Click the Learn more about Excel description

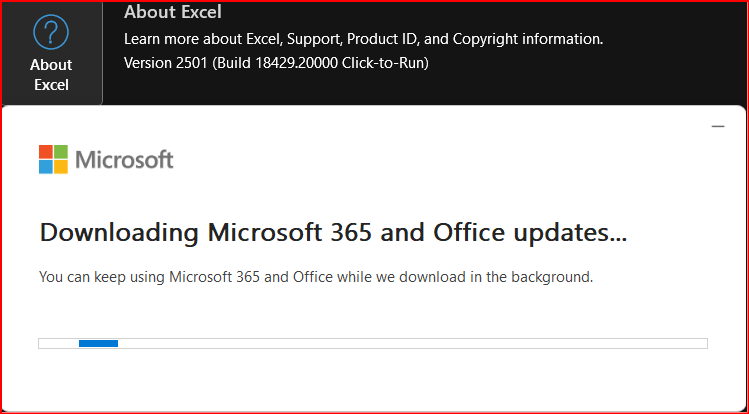coord(363,39)
